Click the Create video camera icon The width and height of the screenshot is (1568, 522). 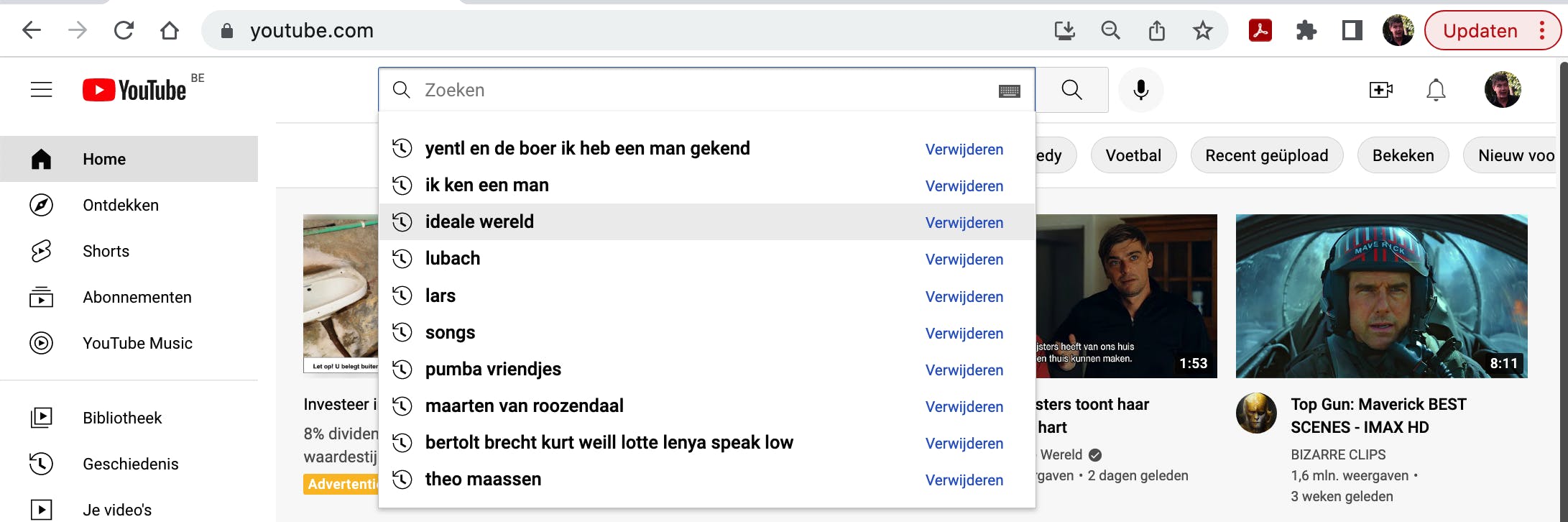click(x=1380, y=90)
